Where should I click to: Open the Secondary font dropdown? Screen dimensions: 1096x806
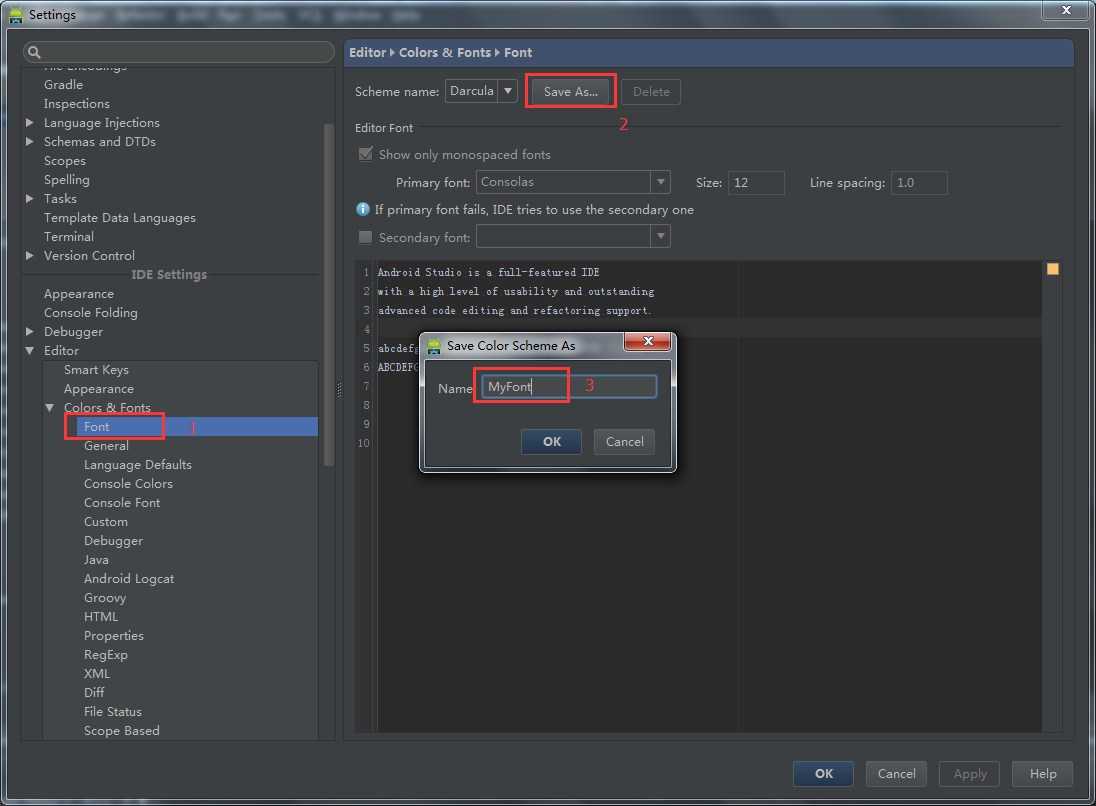[x=660, y=236]
